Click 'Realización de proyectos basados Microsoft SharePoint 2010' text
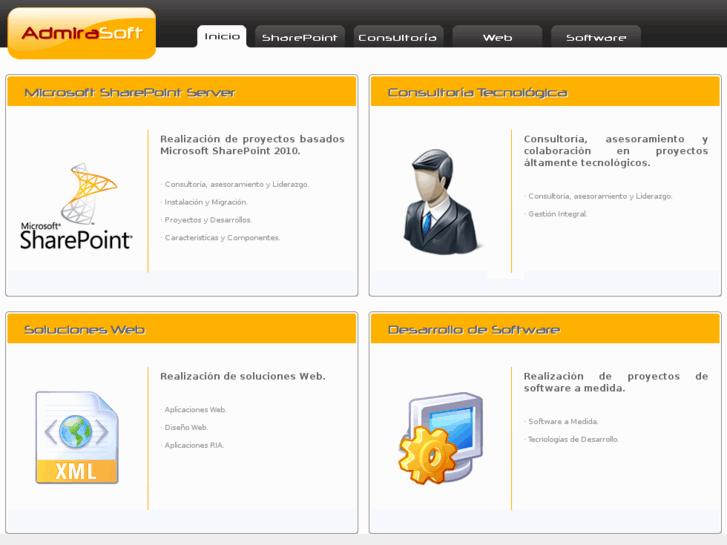 252,145
